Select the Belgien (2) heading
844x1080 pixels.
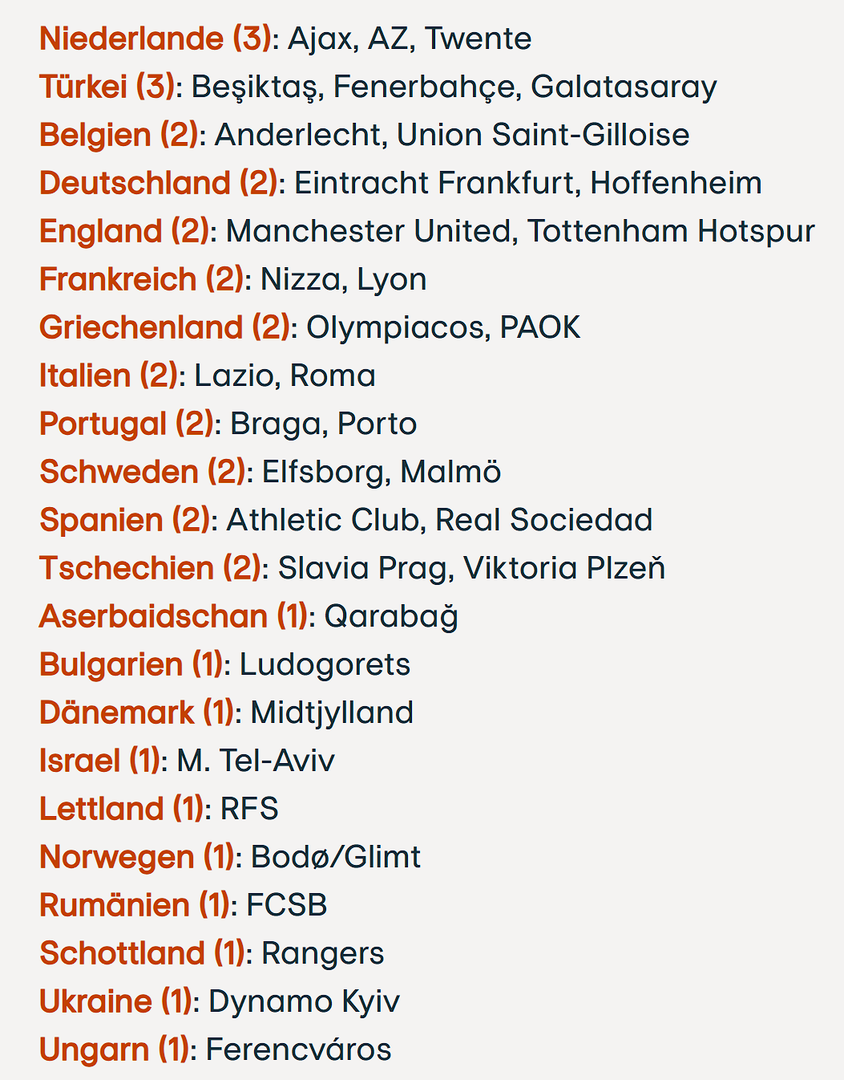pyautogui.click(x=119, y=135)
